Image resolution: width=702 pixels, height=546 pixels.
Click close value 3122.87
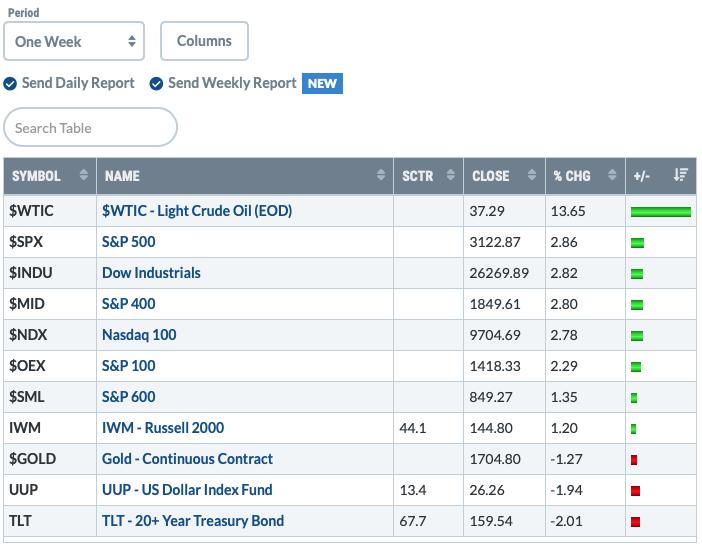click(495, 242)
